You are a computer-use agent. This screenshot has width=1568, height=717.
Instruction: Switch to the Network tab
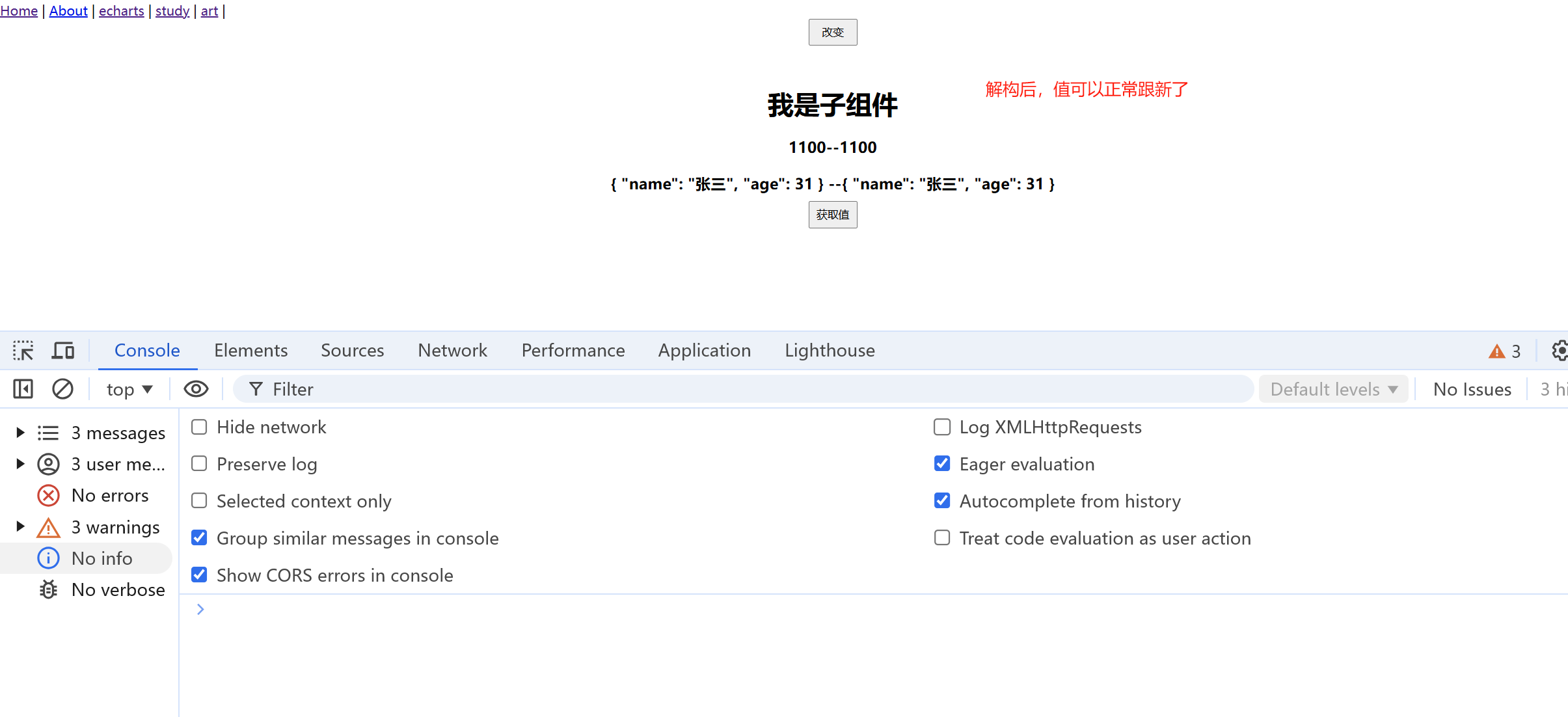coord(452,350)
